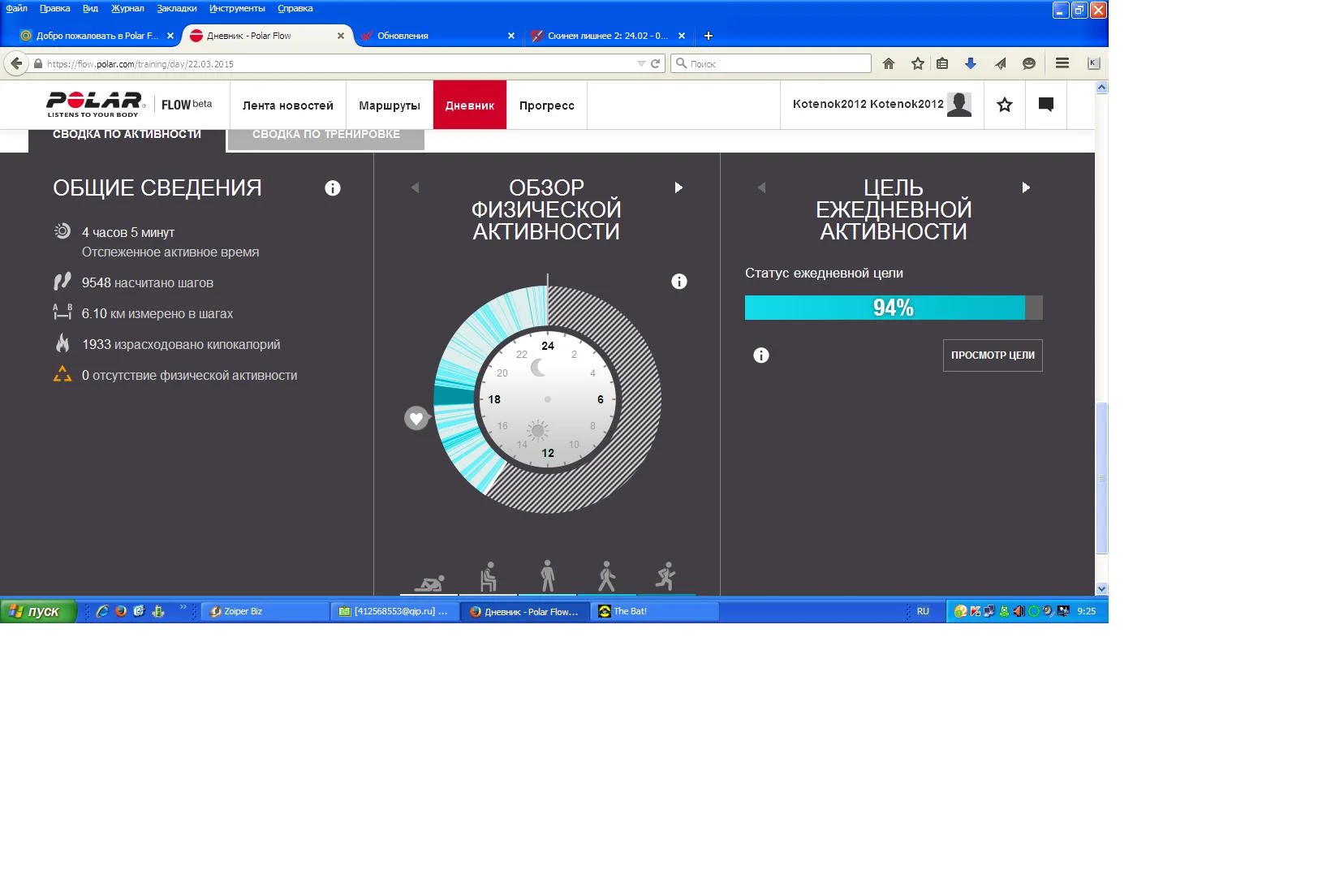Open the Журнал menu
This screenshot has height=896, width=1344.
click(x=127, y=8)
